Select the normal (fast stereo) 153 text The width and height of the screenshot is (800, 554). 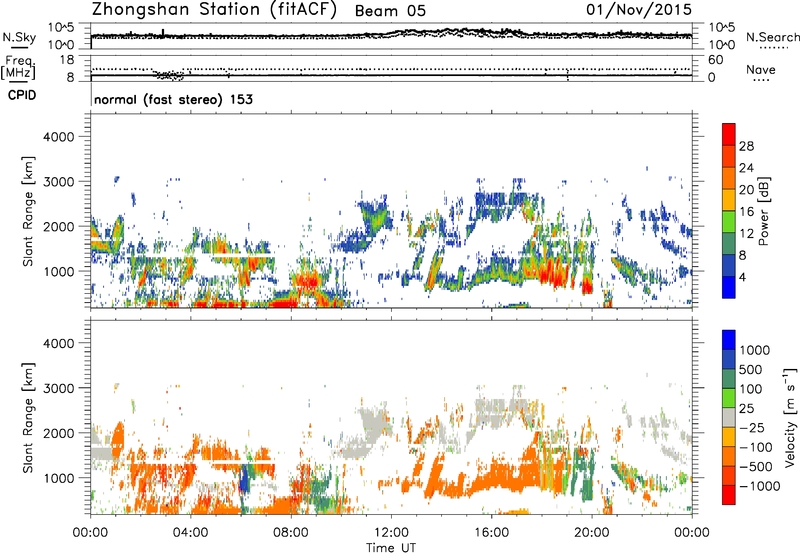click(x=173, y=99)
